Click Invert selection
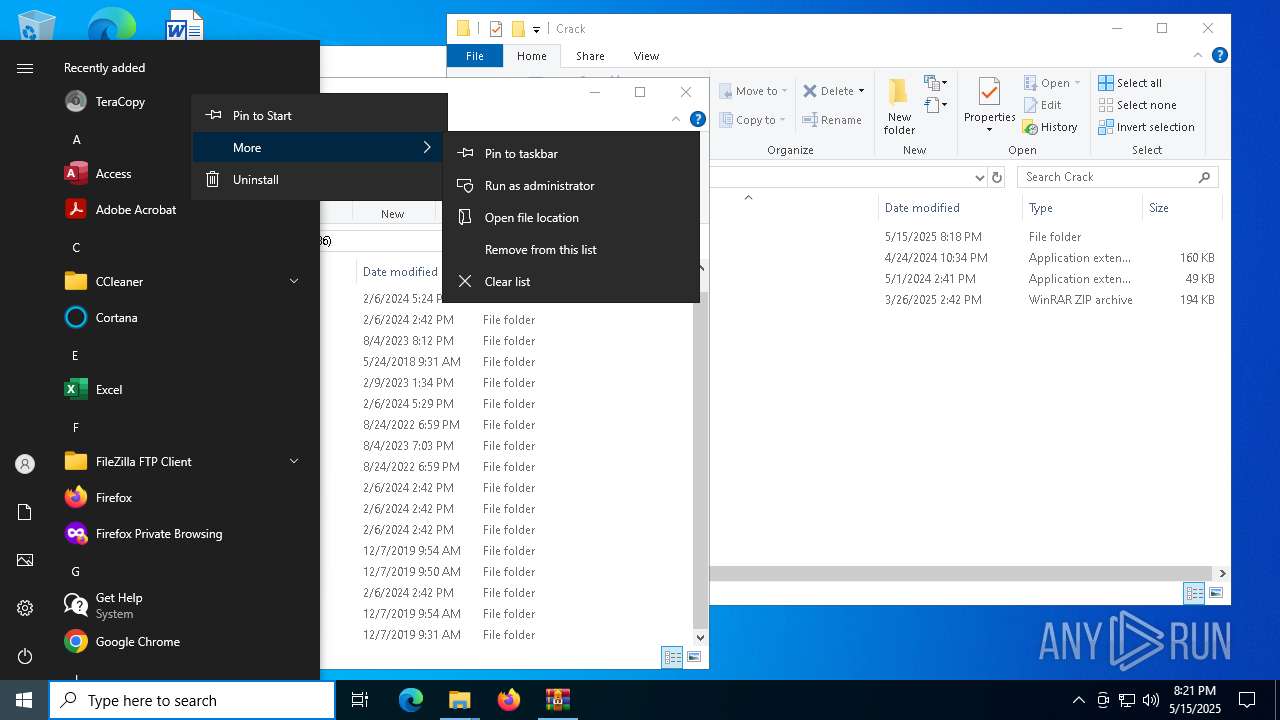This screenshot has height=720, width=1280. click(x=1146, y=127)
